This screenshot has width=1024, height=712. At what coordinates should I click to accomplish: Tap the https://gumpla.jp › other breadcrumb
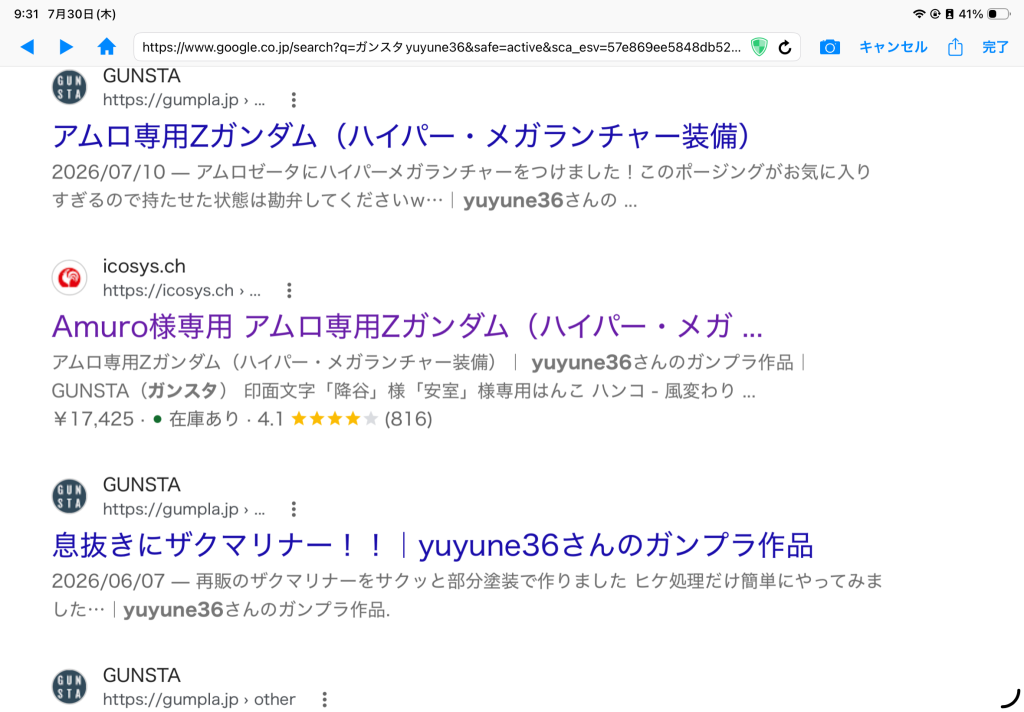coord(199,700)
